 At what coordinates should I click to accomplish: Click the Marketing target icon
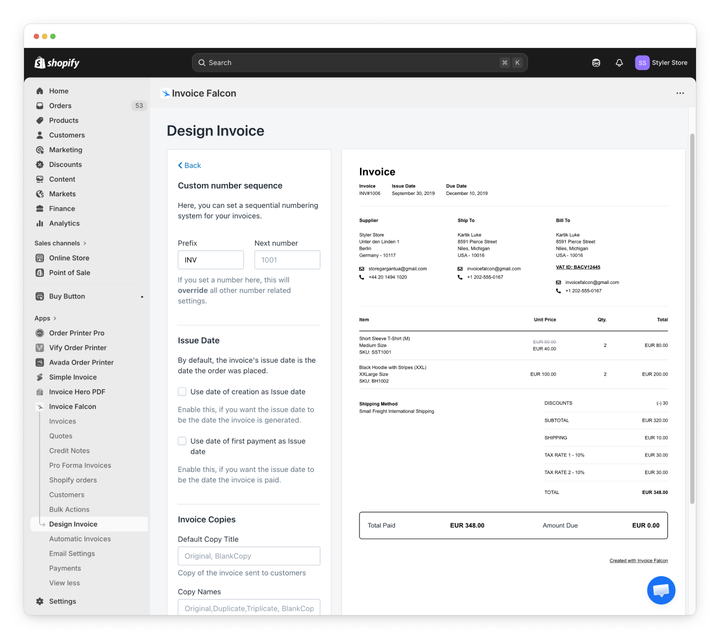(x=39, y=150)
